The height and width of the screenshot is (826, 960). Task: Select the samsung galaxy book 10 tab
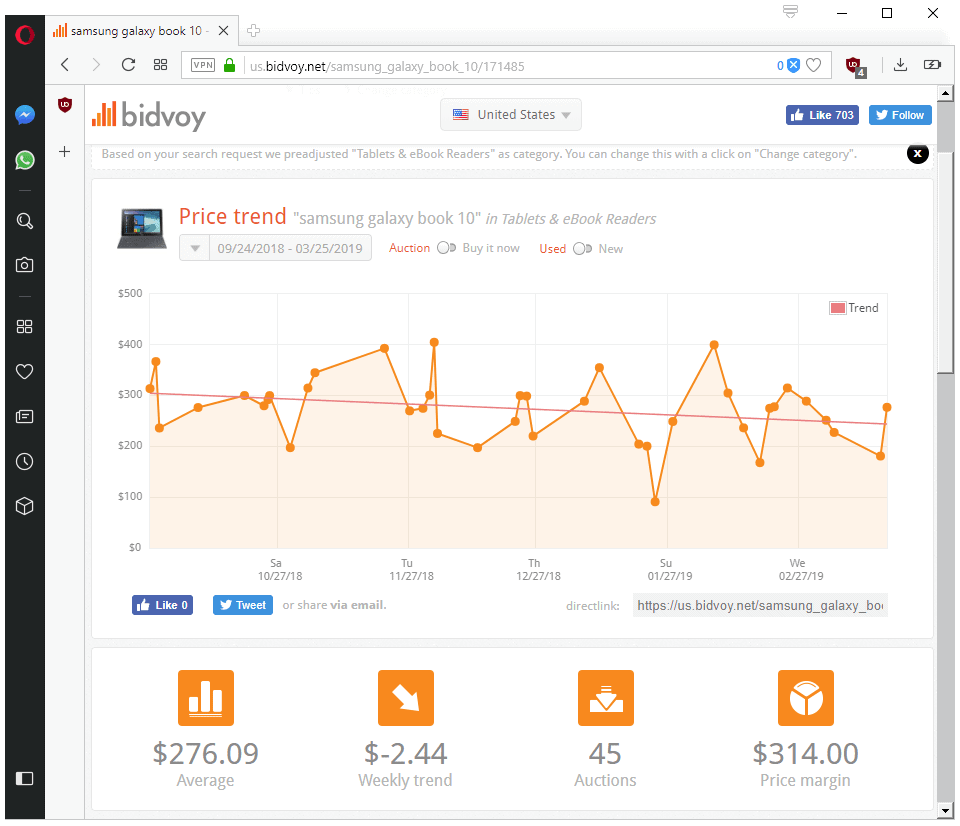click(x=137, y=31)
